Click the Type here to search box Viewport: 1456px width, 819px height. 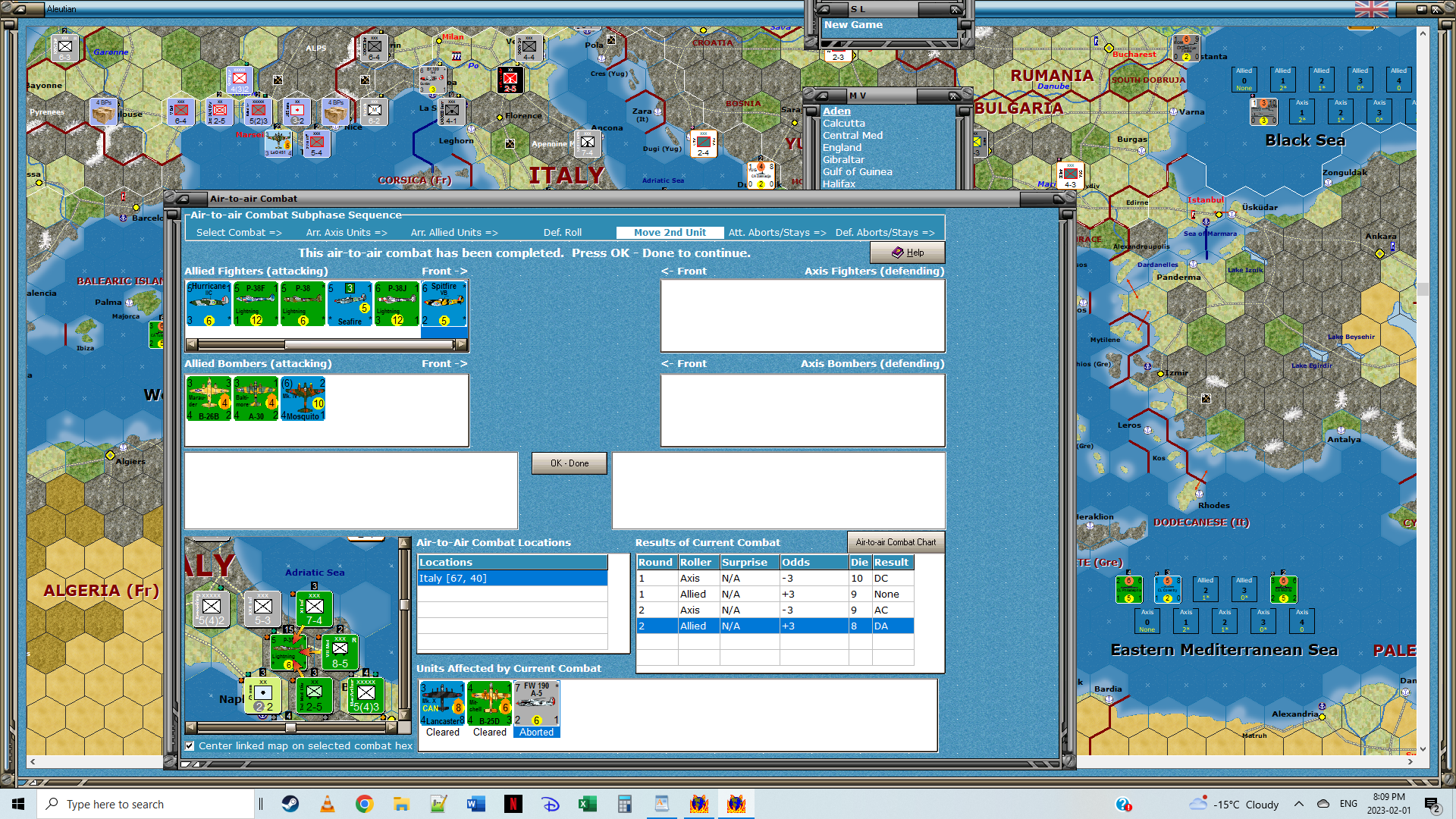click(x=146, y=804)
